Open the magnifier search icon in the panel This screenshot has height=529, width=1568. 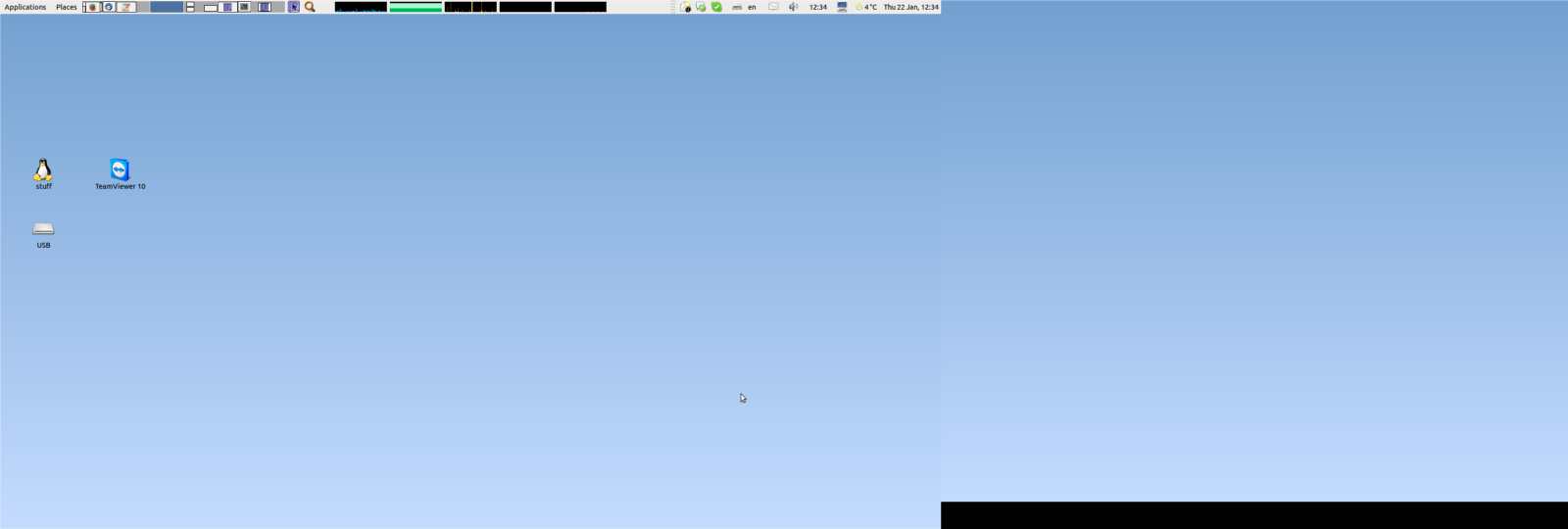click(310, 7)
